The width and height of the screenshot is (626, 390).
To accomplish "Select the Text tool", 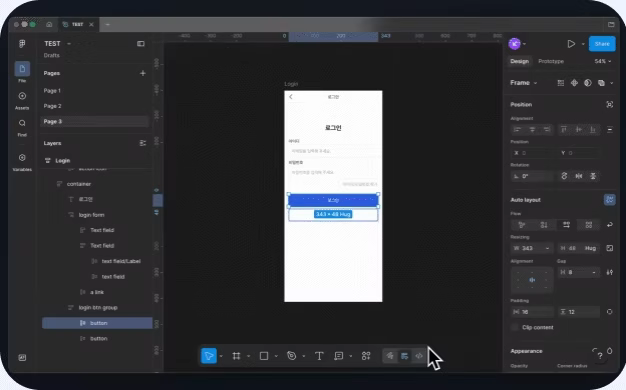I will tap(319, 356).
